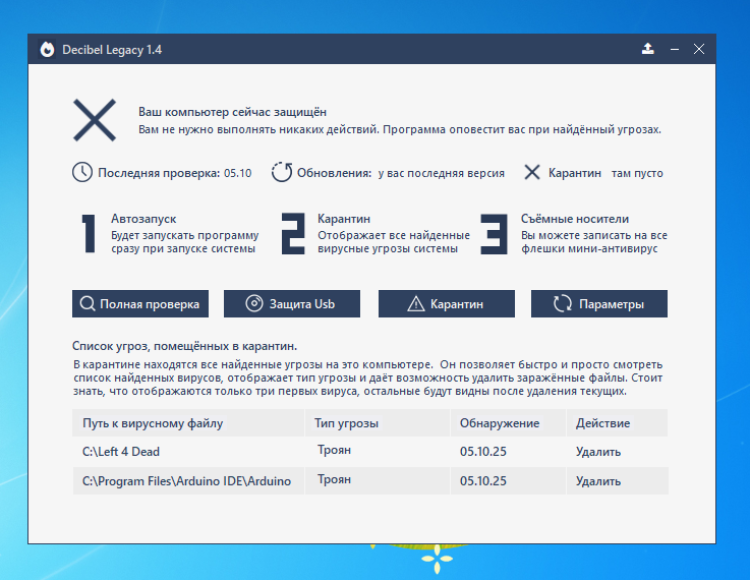Click the Путь к вирусному файлу column header
The height and width of the screenshot is (580, 750).
[153, 423]
